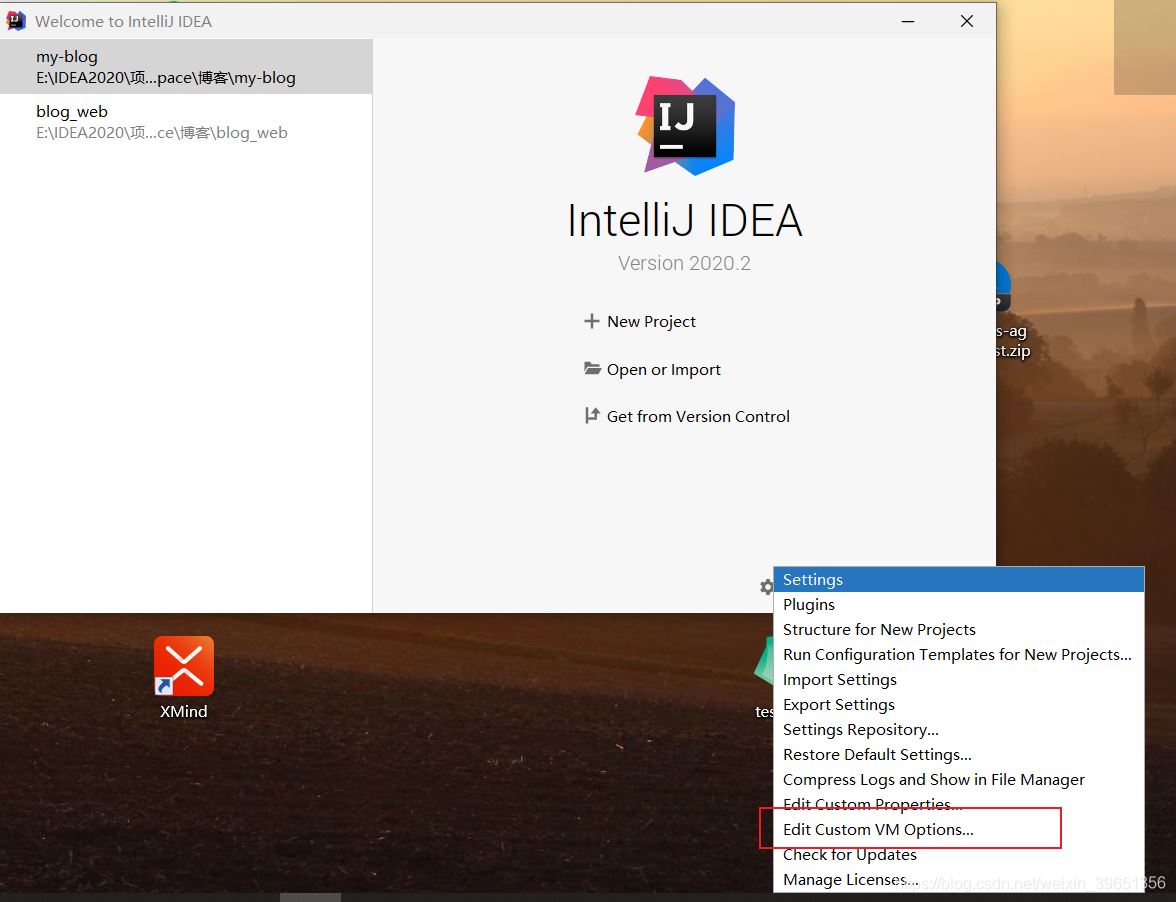The height and width of the screenshot is (902, 1176).
Task: Click the IntelliJ title bar icon
Action: point(16,21)
